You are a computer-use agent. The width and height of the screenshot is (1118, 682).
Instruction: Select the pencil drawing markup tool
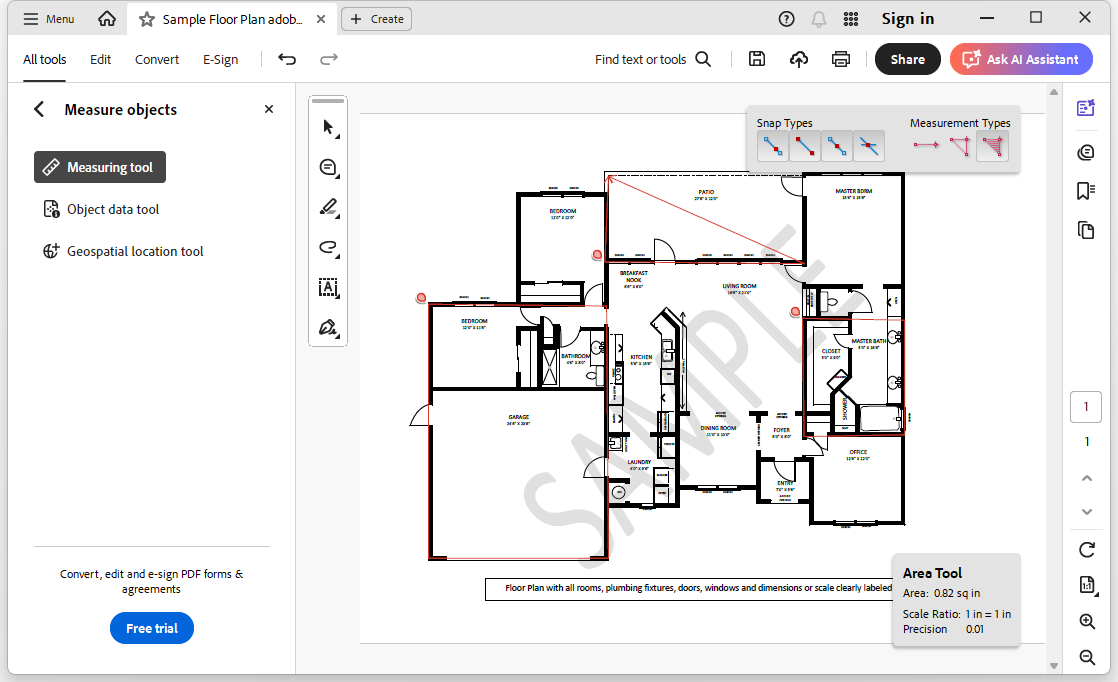tap(328, 207)
